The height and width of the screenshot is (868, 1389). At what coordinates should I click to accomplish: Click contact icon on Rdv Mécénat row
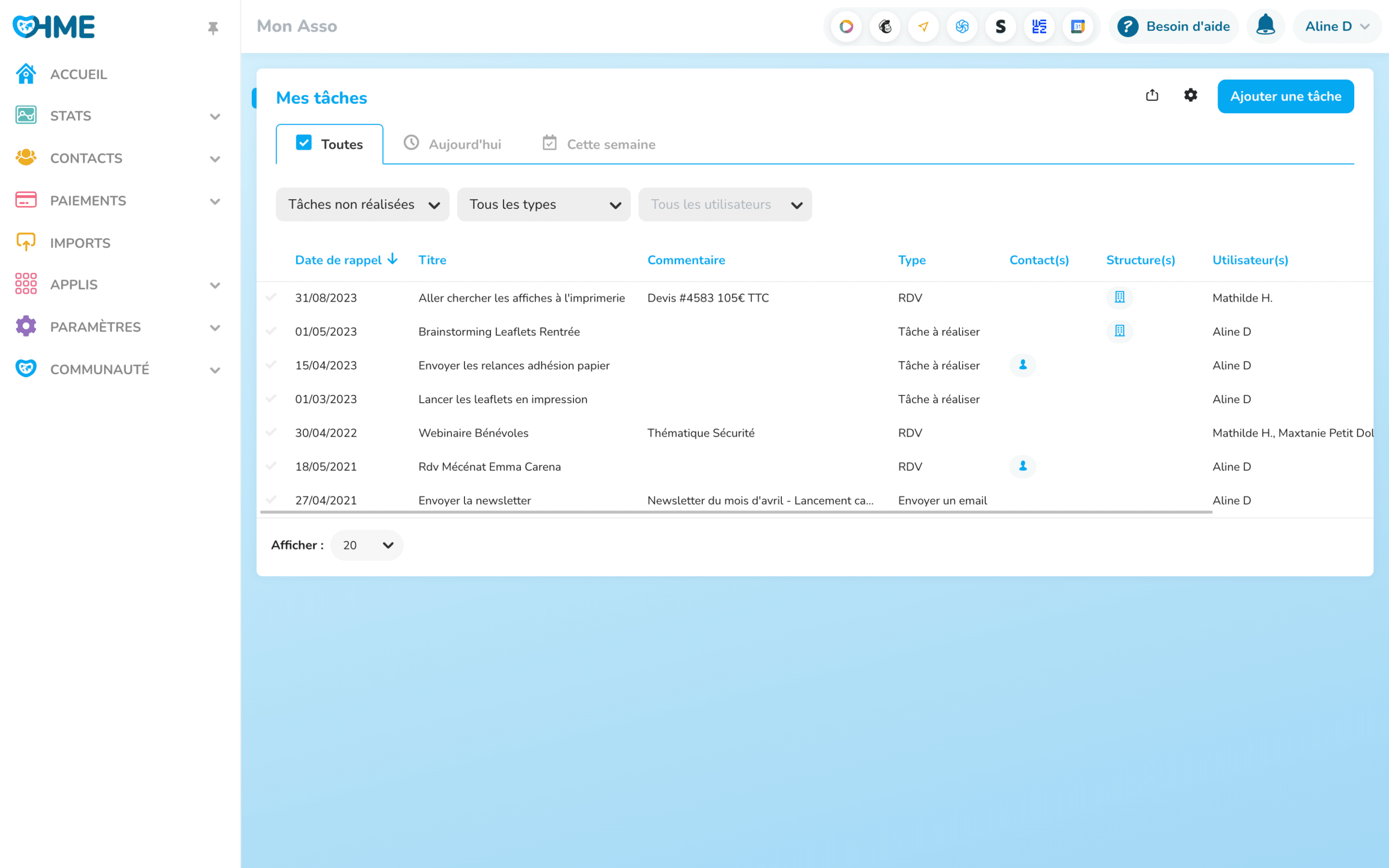(x=1022, y=466)
